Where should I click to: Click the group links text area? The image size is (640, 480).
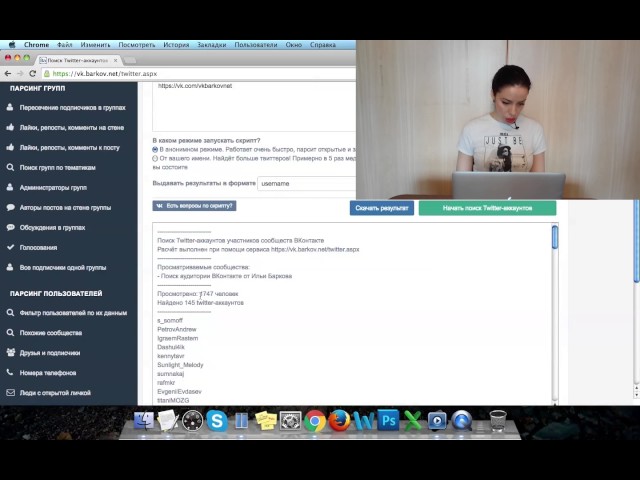254,107
